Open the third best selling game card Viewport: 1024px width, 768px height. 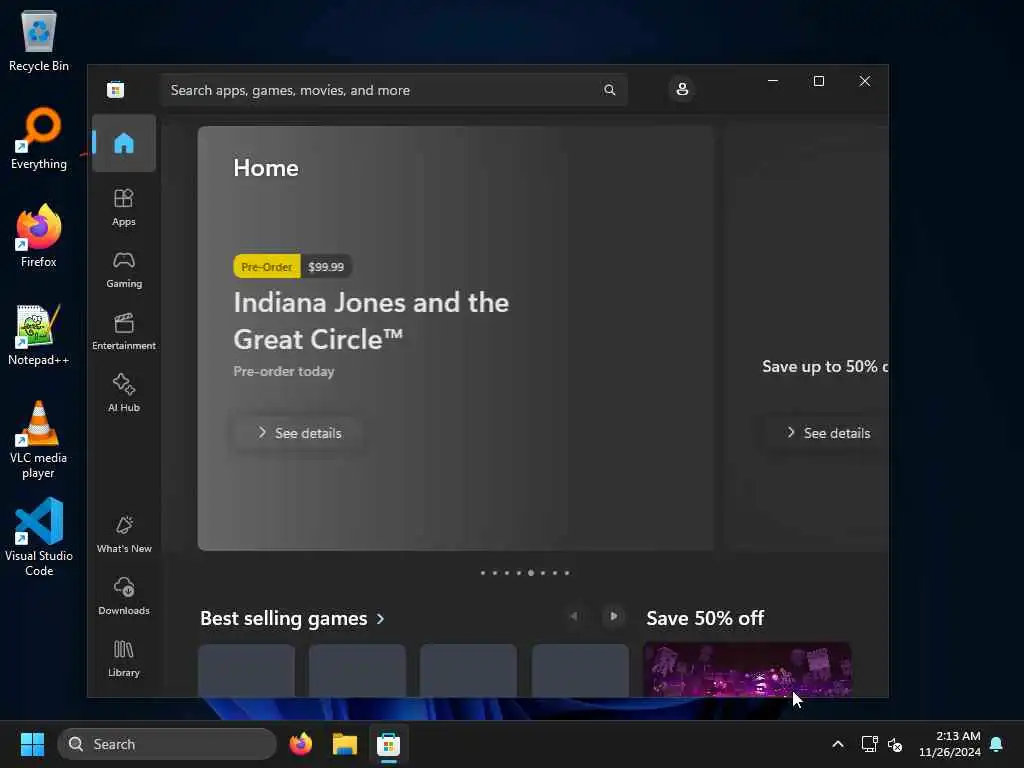point(468,671)
